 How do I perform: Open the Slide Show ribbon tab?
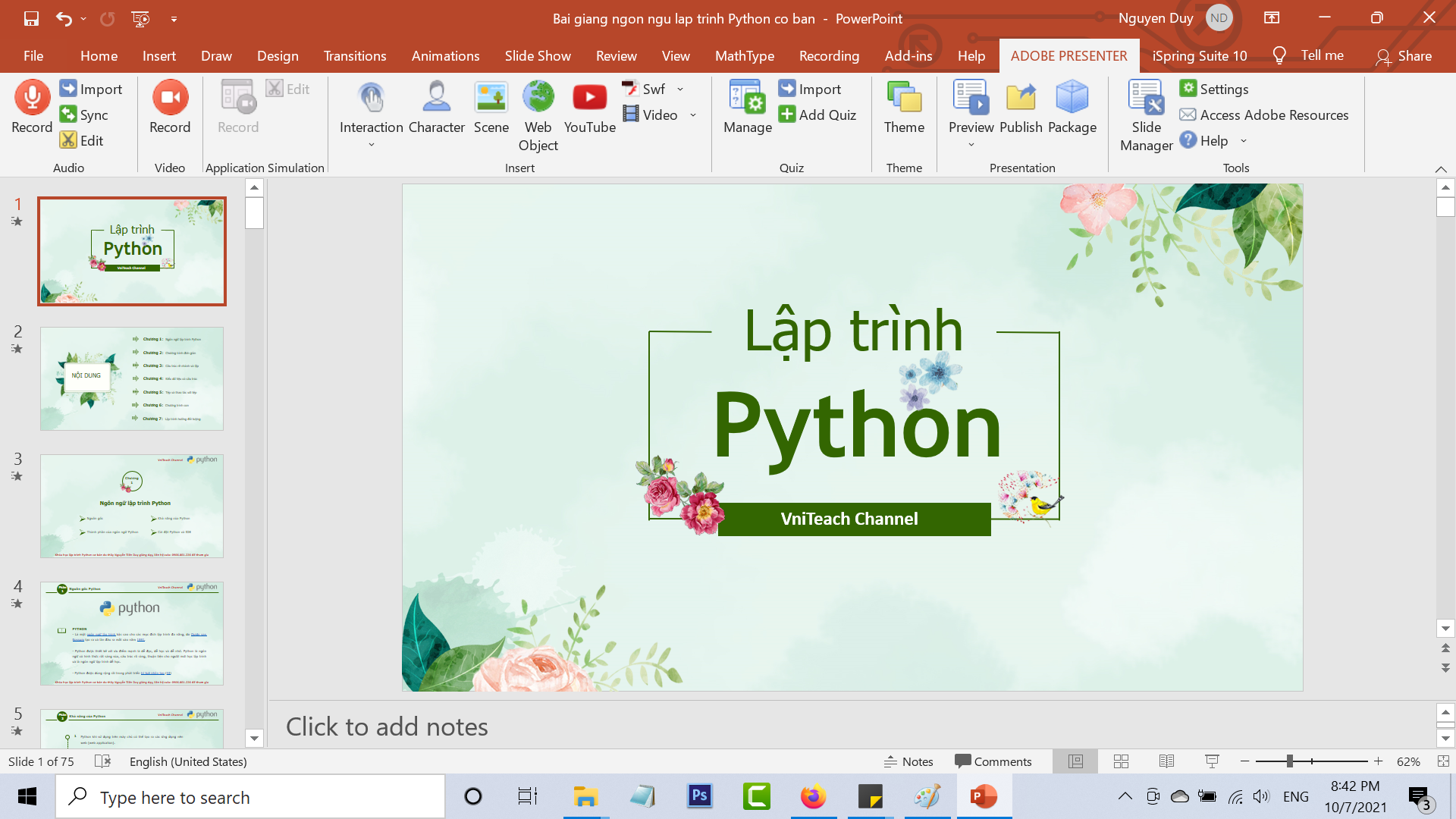[x=538, y=55]
